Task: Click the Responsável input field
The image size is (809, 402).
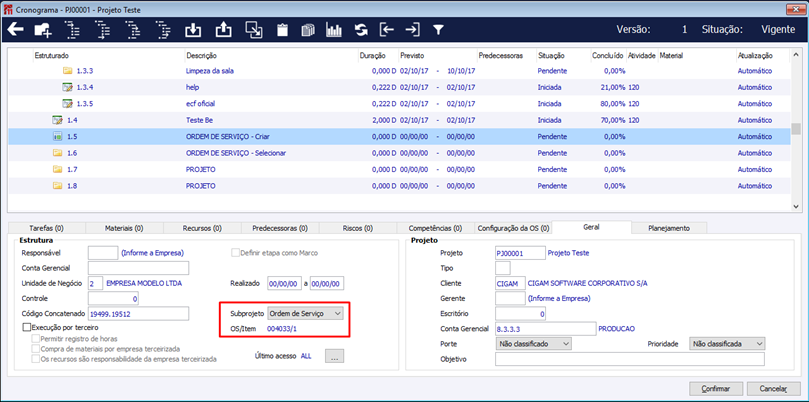Action: click(103, 253)
